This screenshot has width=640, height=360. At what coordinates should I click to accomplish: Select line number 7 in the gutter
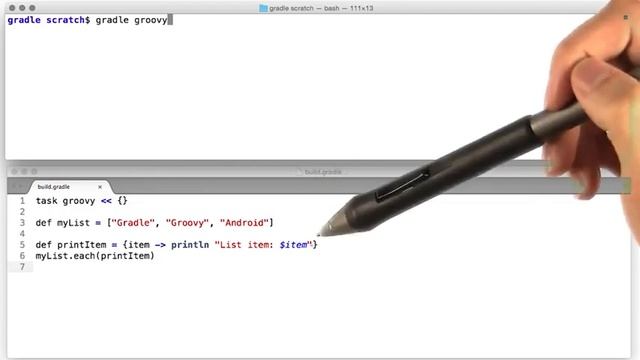[x=22, y=267]
